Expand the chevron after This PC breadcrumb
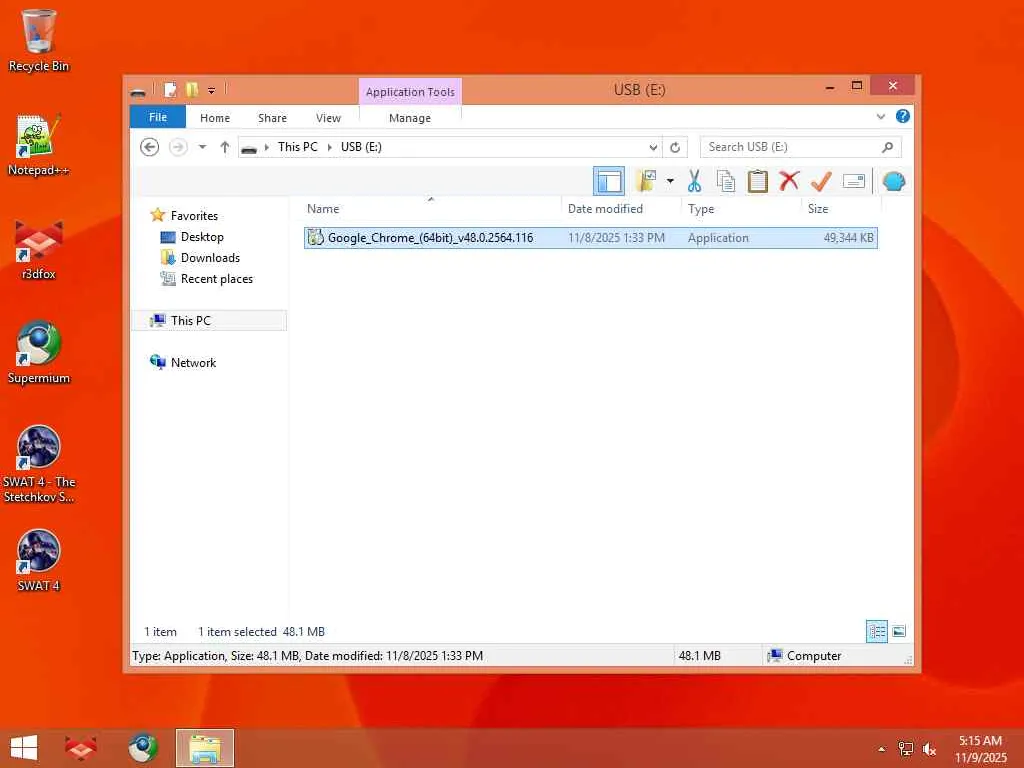1024x768 pixels. (329, 147)
